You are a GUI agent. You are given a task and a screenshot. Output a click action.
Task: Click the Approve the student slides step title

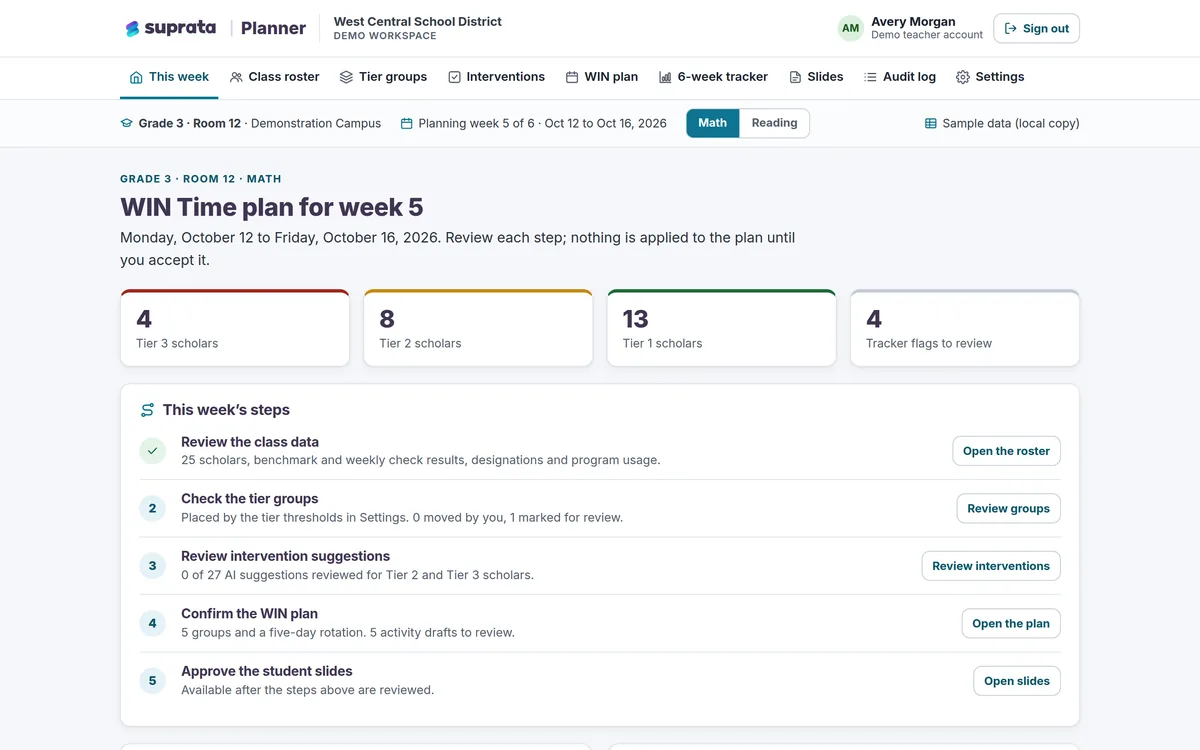(x=267, y=671)
